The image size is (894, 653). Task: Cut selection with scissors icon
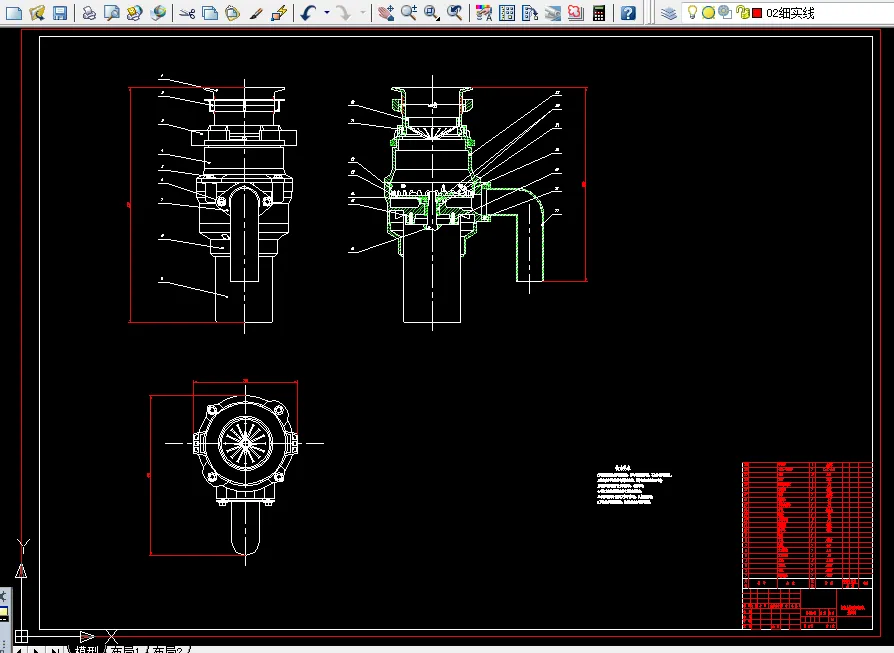(187, 13)
